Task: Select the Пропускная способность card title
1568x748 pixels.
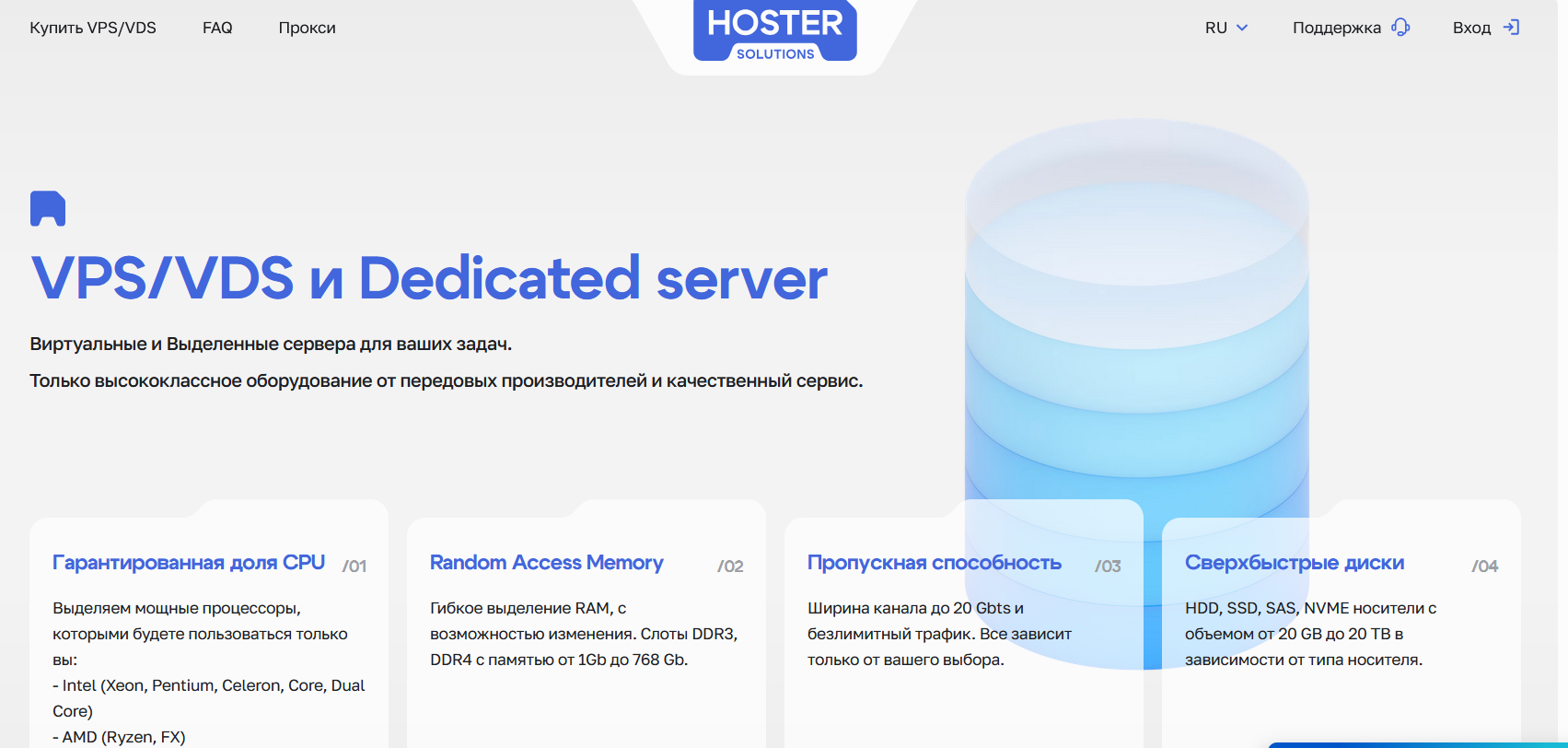Action: coord(934,563)
